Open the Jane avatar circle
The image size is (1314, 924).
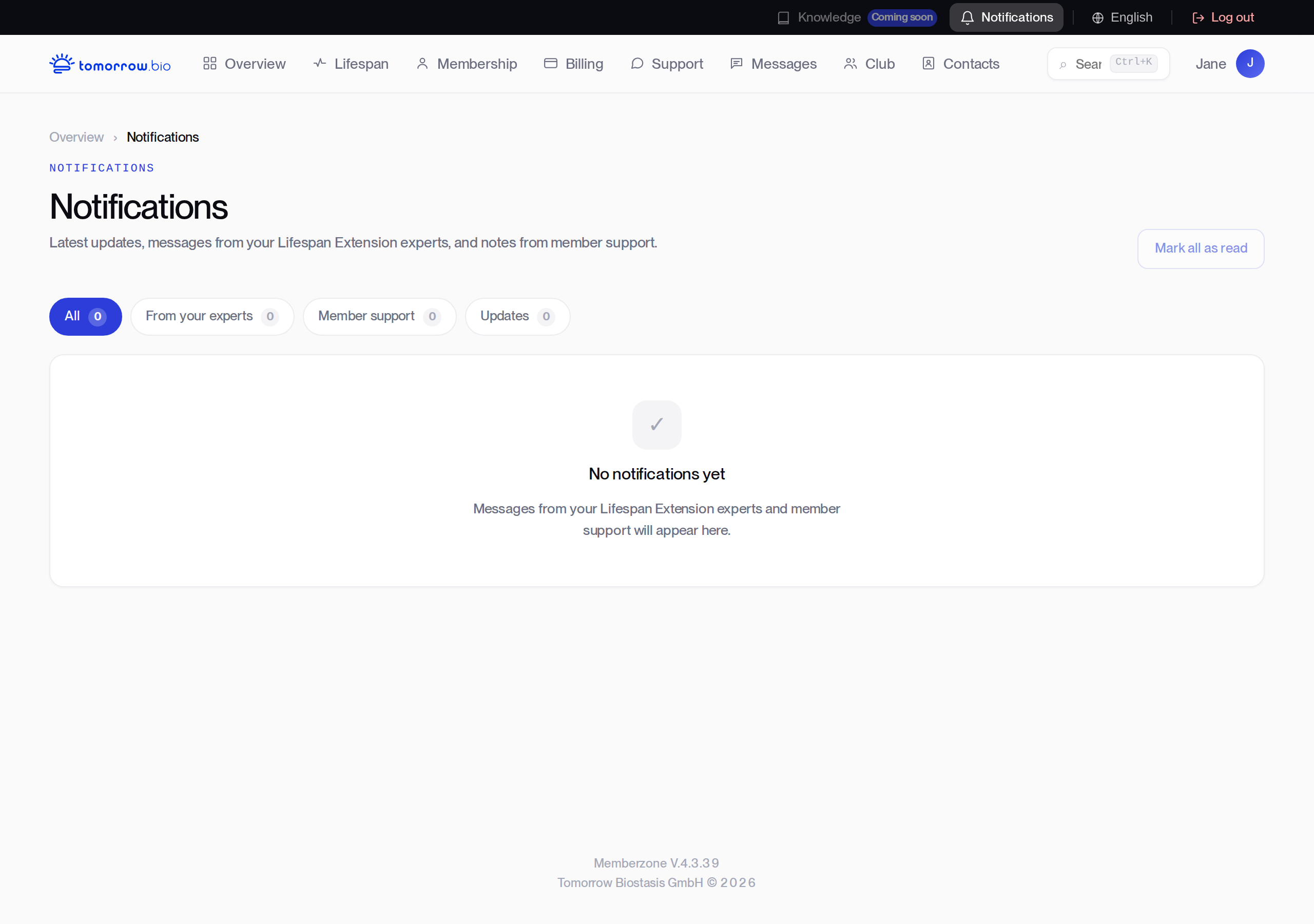[1250, 64]
